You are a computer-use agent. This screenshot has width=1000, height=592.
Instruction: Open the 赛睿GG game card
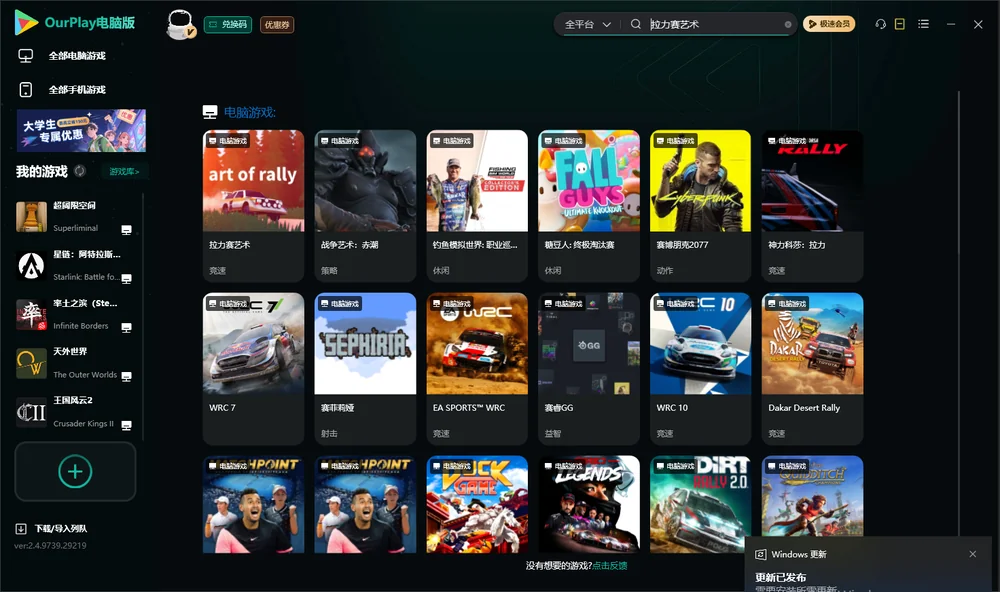click(x=589, y=368)
